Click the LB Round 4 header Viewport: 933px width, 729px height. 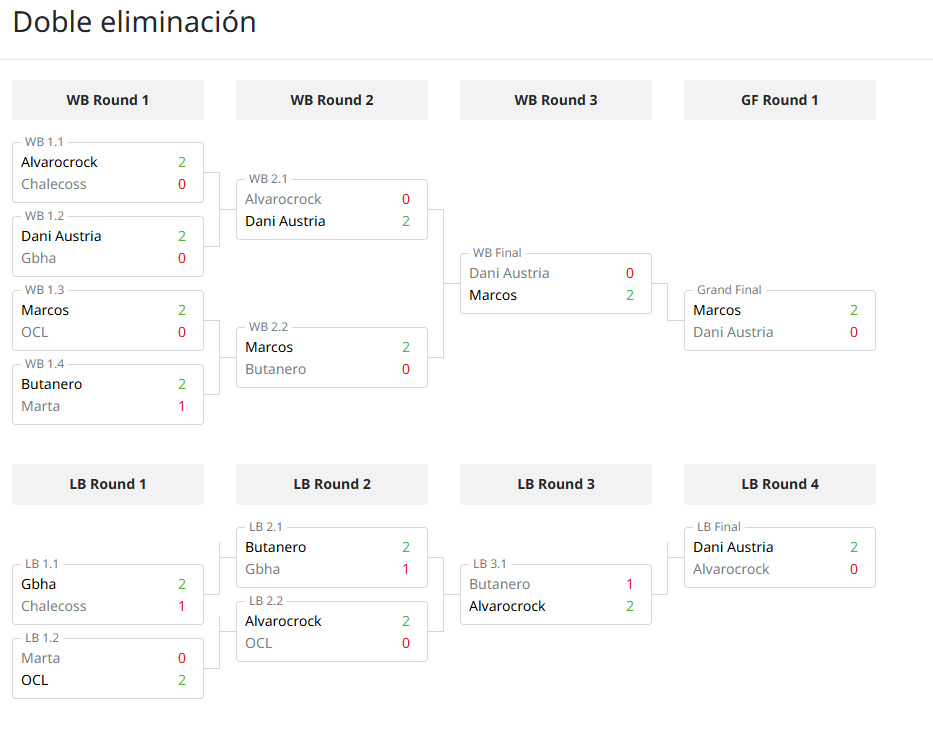click(780, 484)
